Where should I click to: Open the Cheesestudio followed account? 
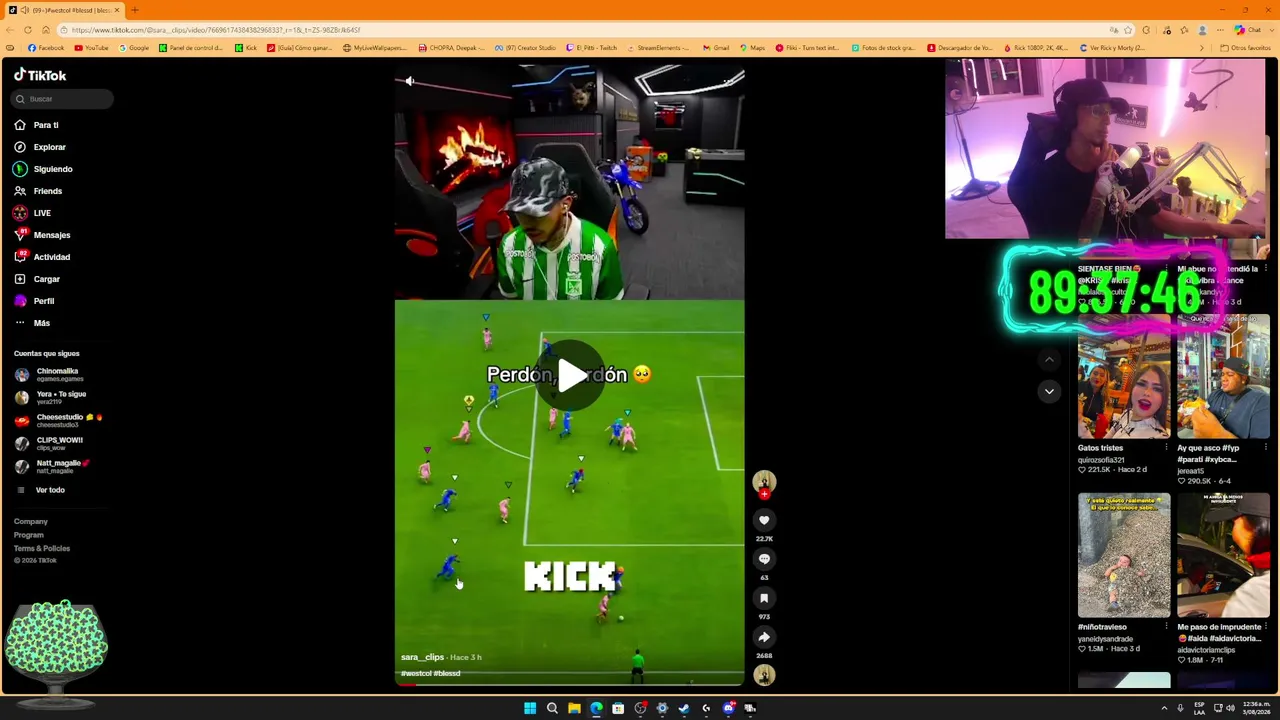[x=60, y=420]
